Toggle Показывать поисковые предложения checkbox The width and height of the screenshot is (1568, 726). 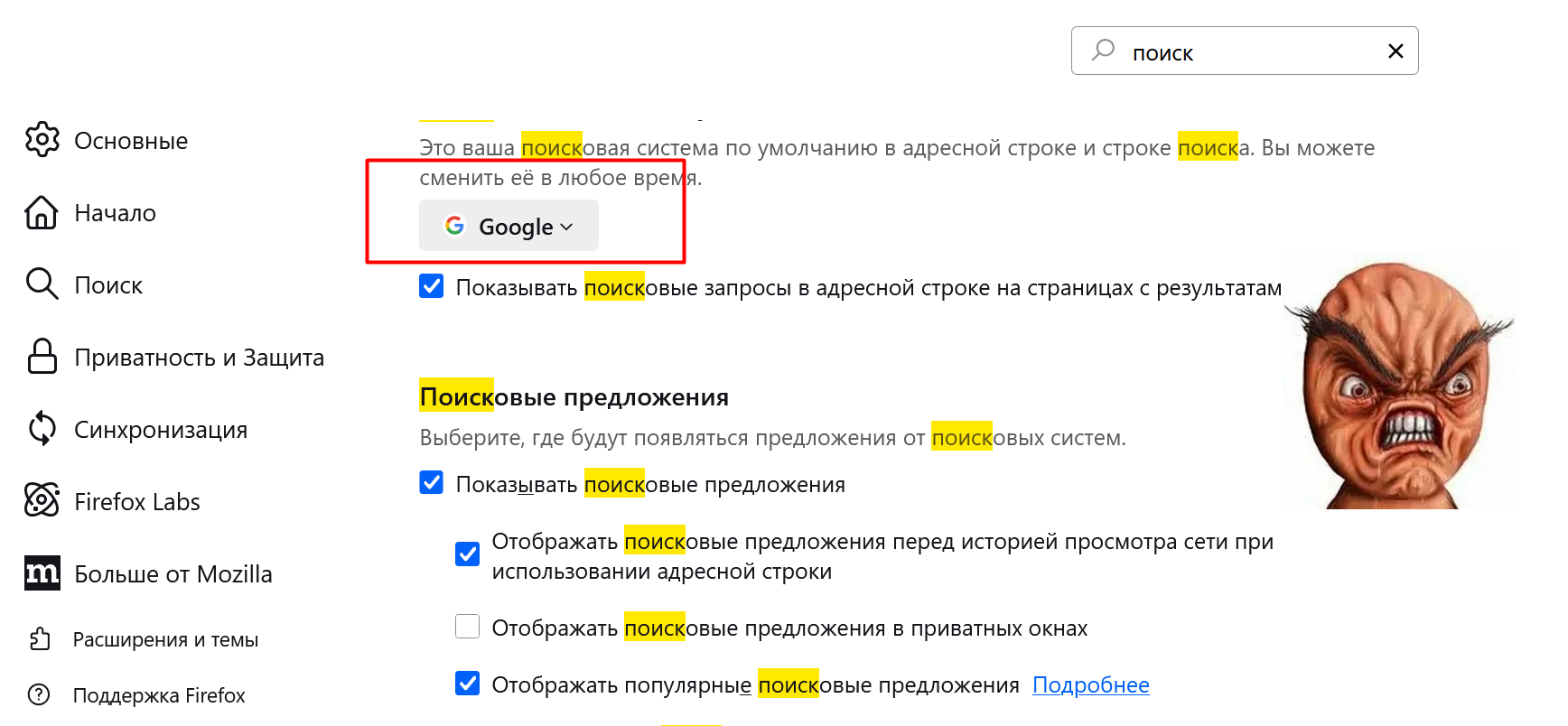(432, 483)
